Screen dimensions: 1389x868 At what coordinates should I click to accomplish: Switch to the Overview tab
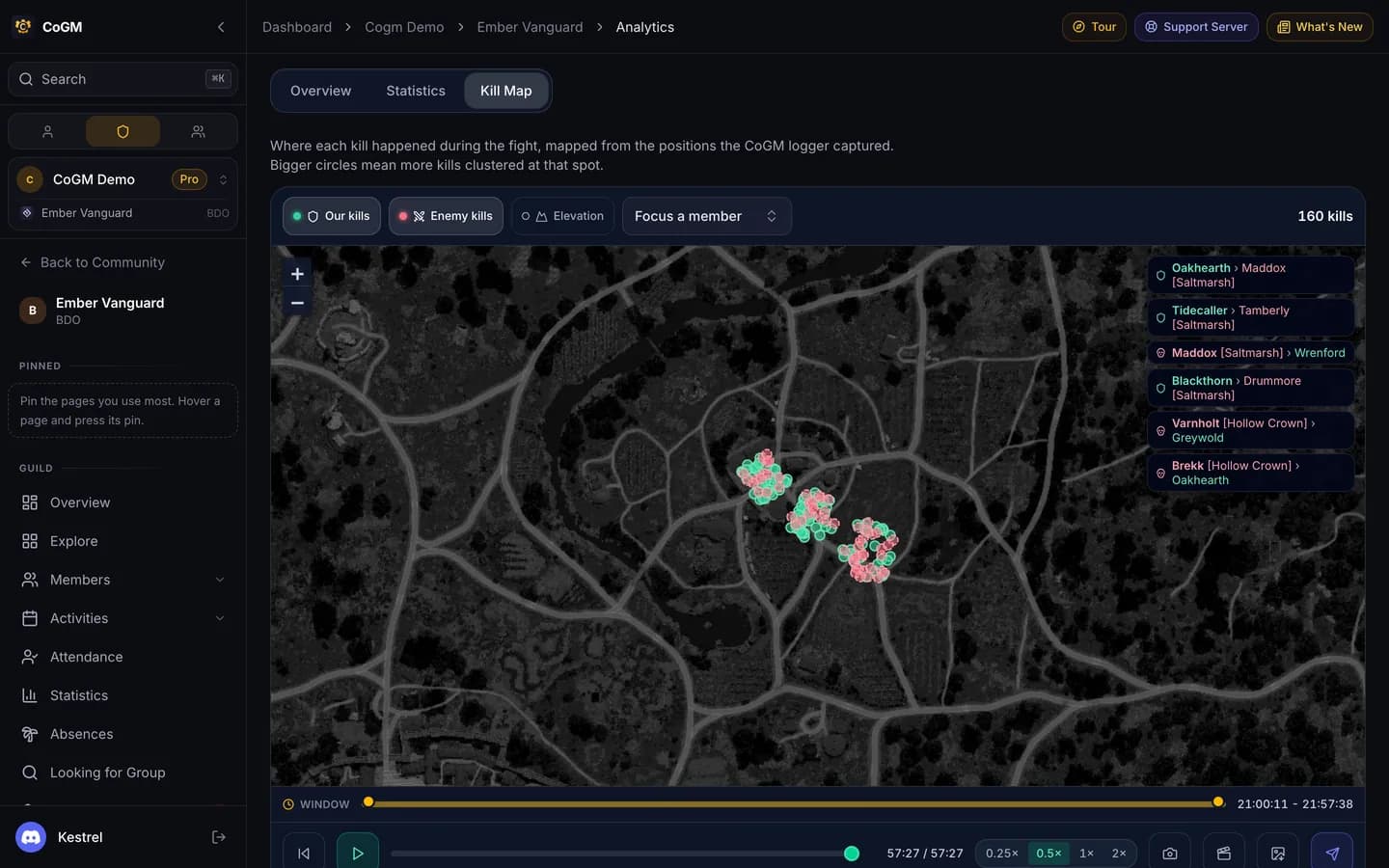tap(321, 91)
